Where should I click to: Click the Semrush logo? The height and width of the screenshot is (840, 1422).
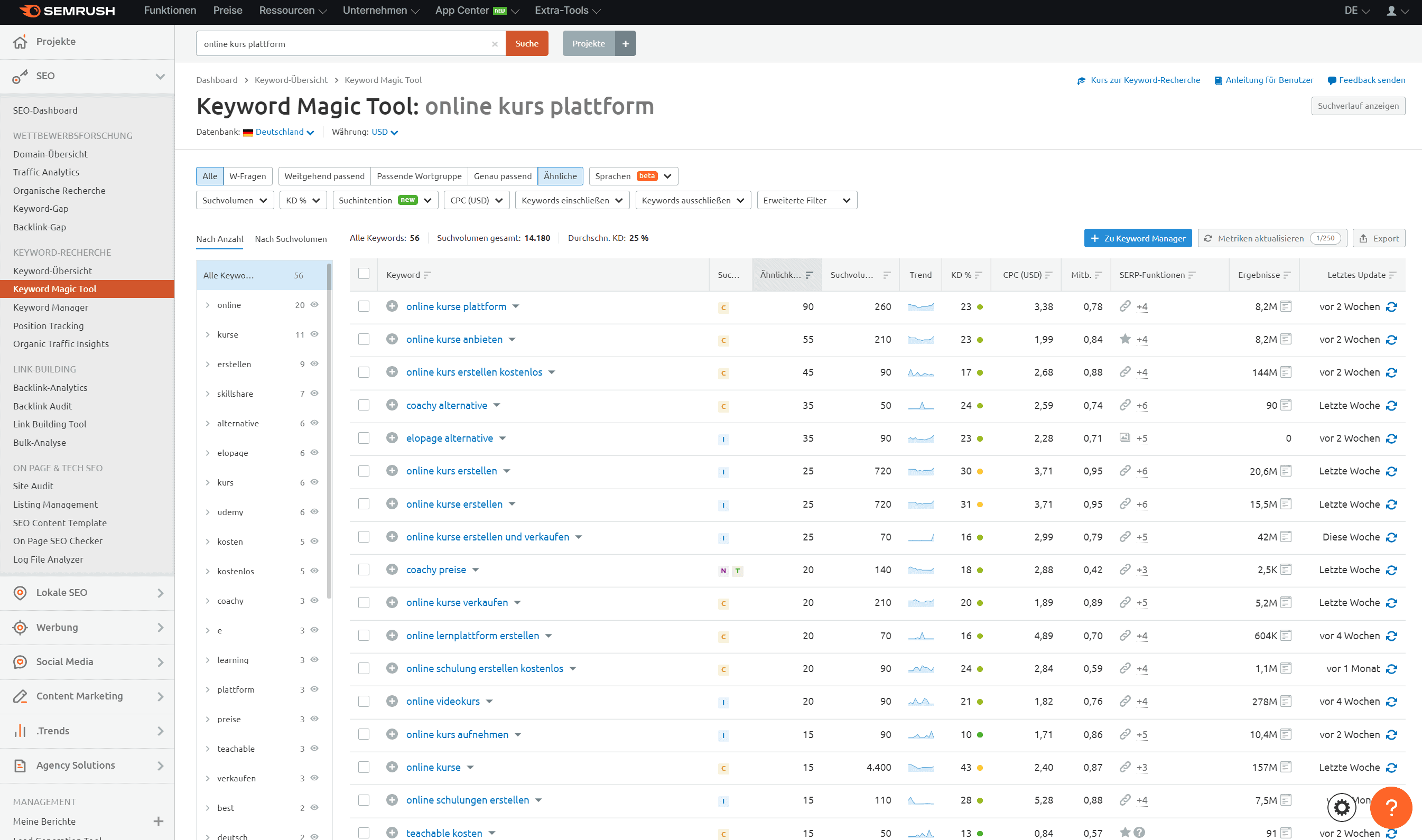tap(67, 11)
